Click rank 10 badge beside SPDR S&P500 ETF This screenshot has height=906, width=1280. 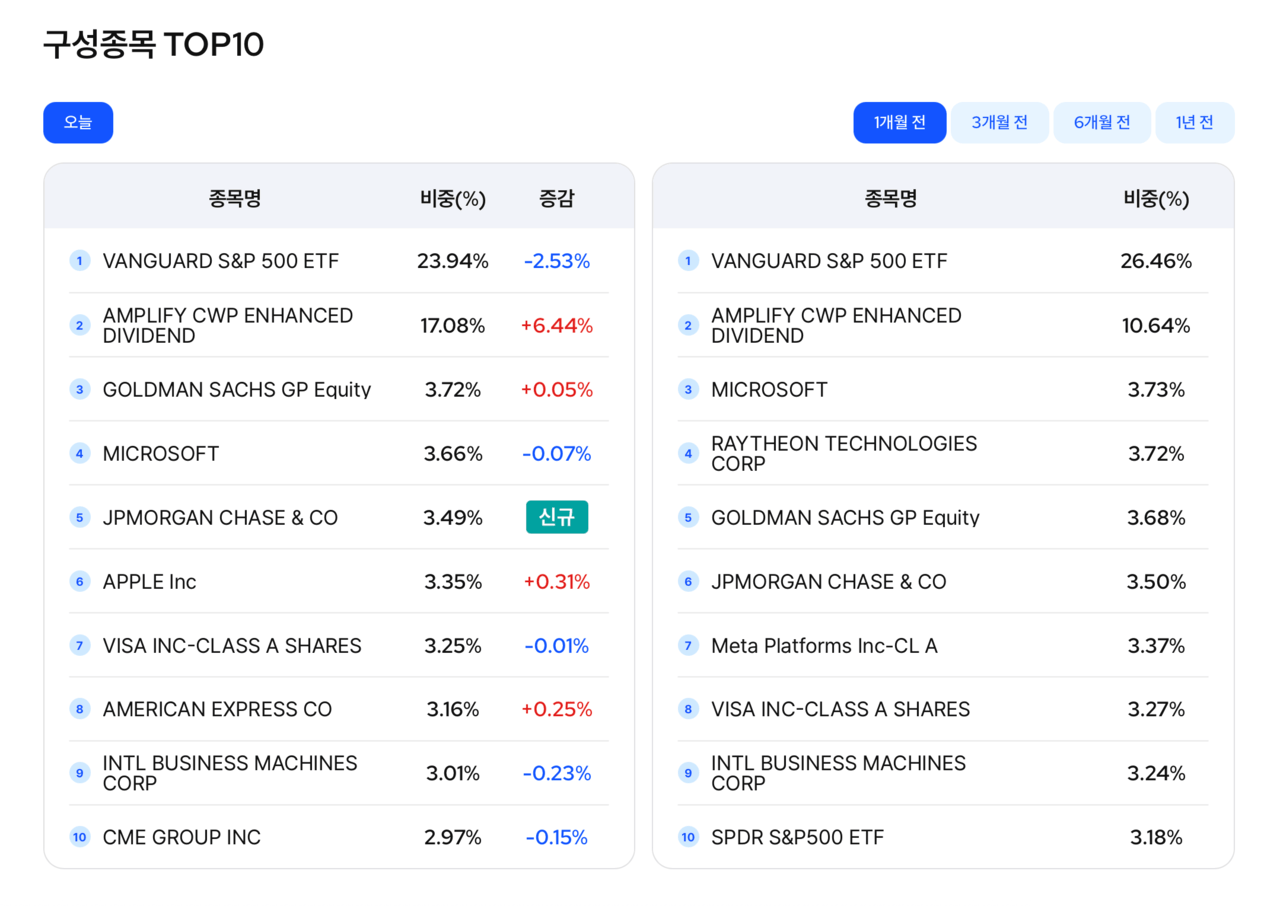pyautogui.click(x=688, y=837)
